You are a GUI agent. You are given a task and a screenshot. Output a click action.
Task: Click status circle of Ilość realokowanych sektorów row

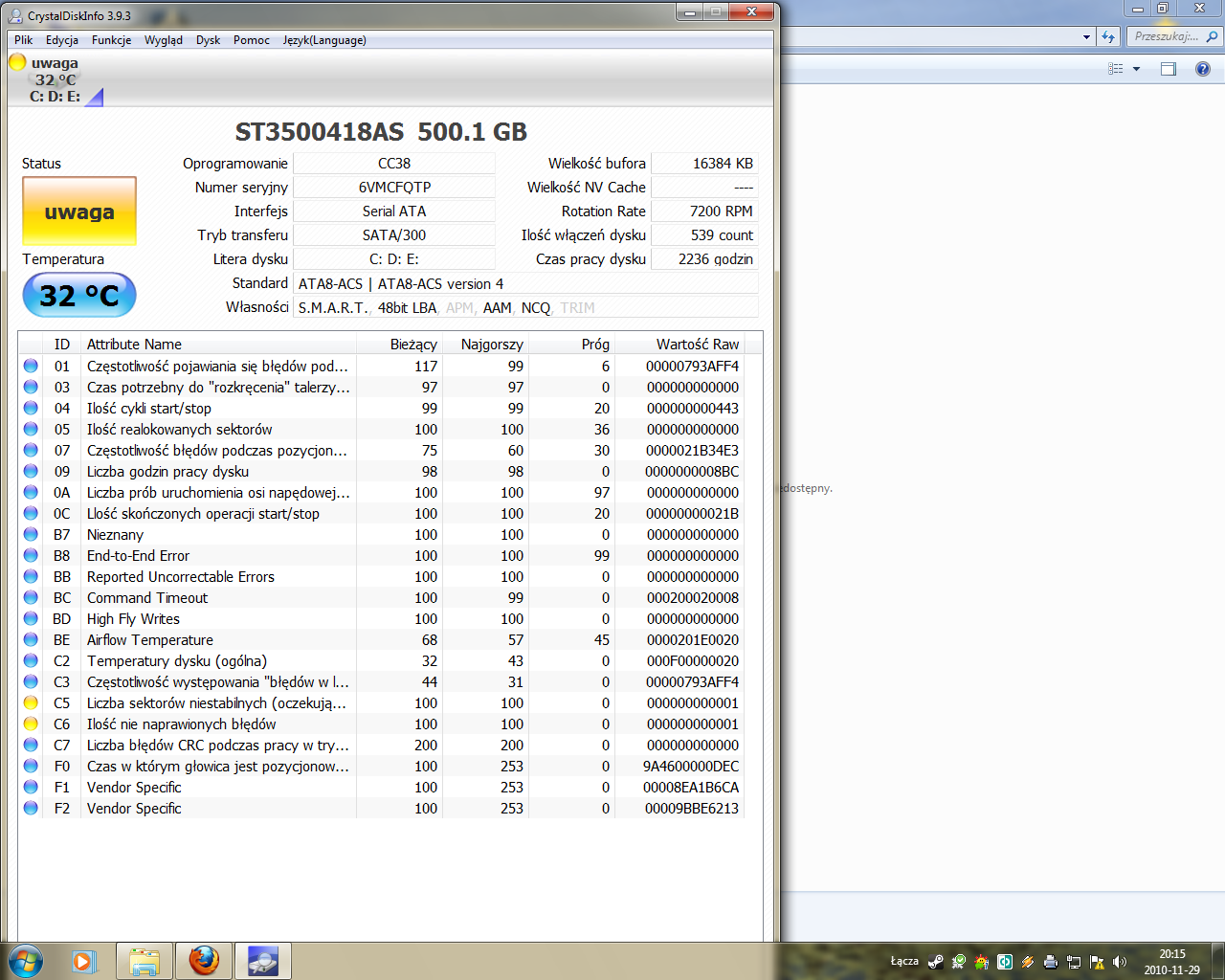[31, 429]
